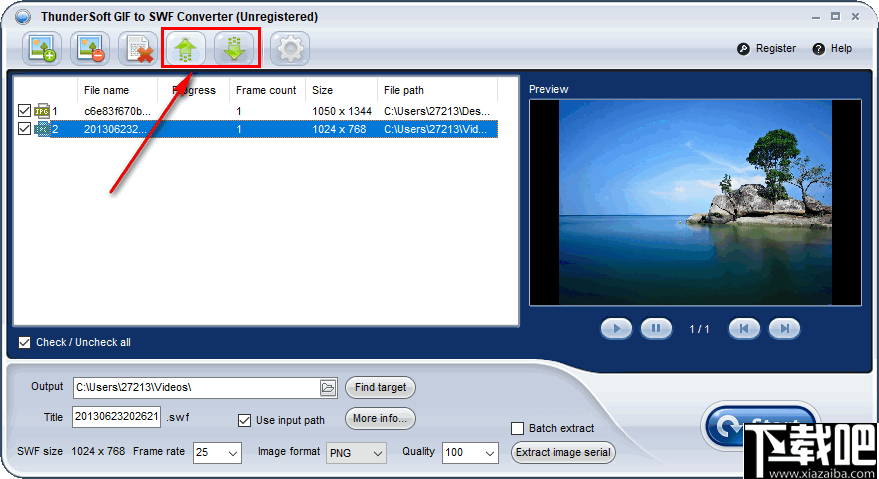
Task: Click the browse folder icon beside Output path
Action: (x=328, y=388)
